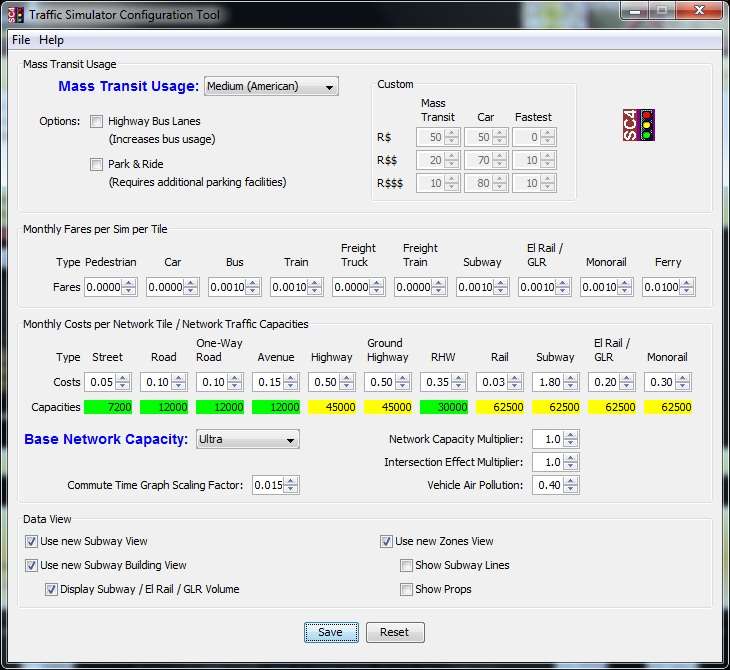
Task: Click the green Street capacity 7200 cell
Action: 108,407
